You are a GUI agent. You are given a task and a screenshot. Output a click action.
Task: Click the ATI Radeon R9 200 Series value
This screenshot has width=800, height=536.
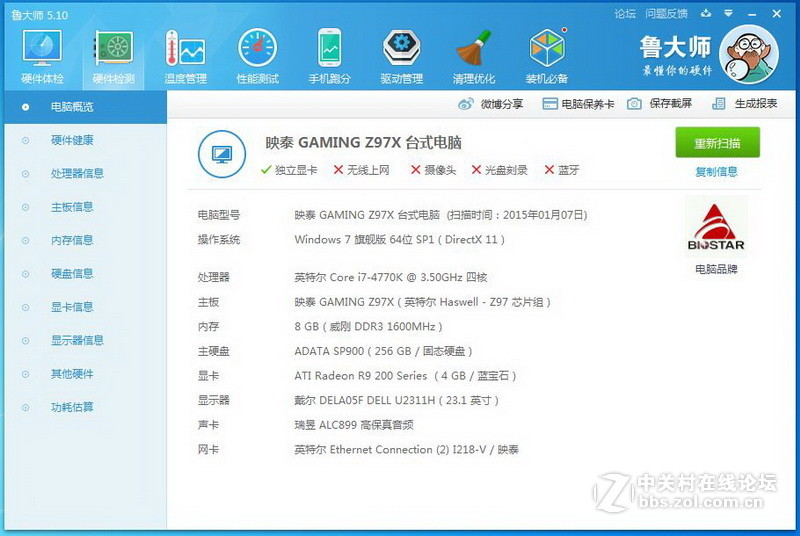406,376
